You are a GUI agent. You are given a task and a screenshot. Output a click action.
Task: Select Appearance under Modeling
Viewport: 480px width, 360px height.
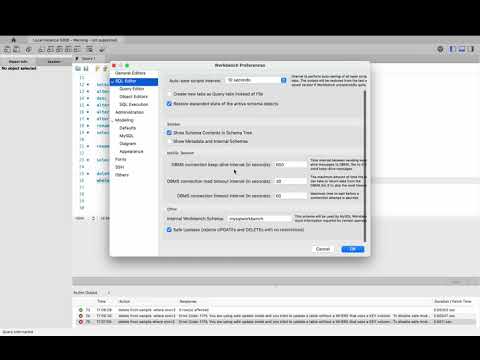(x=131, y=151)
